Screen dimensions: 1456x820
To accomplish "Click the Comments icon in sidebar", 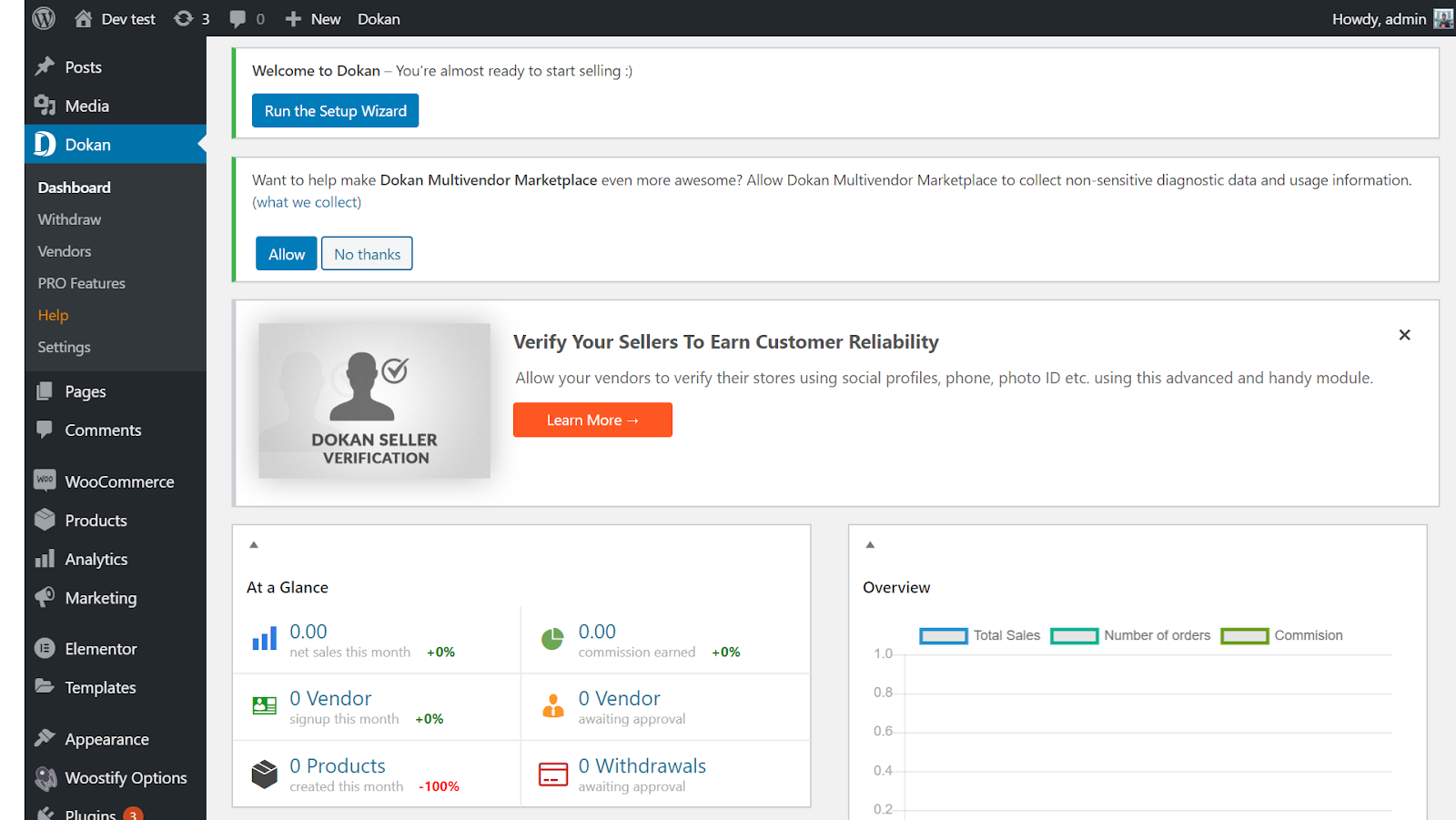I will click(45, 430).
